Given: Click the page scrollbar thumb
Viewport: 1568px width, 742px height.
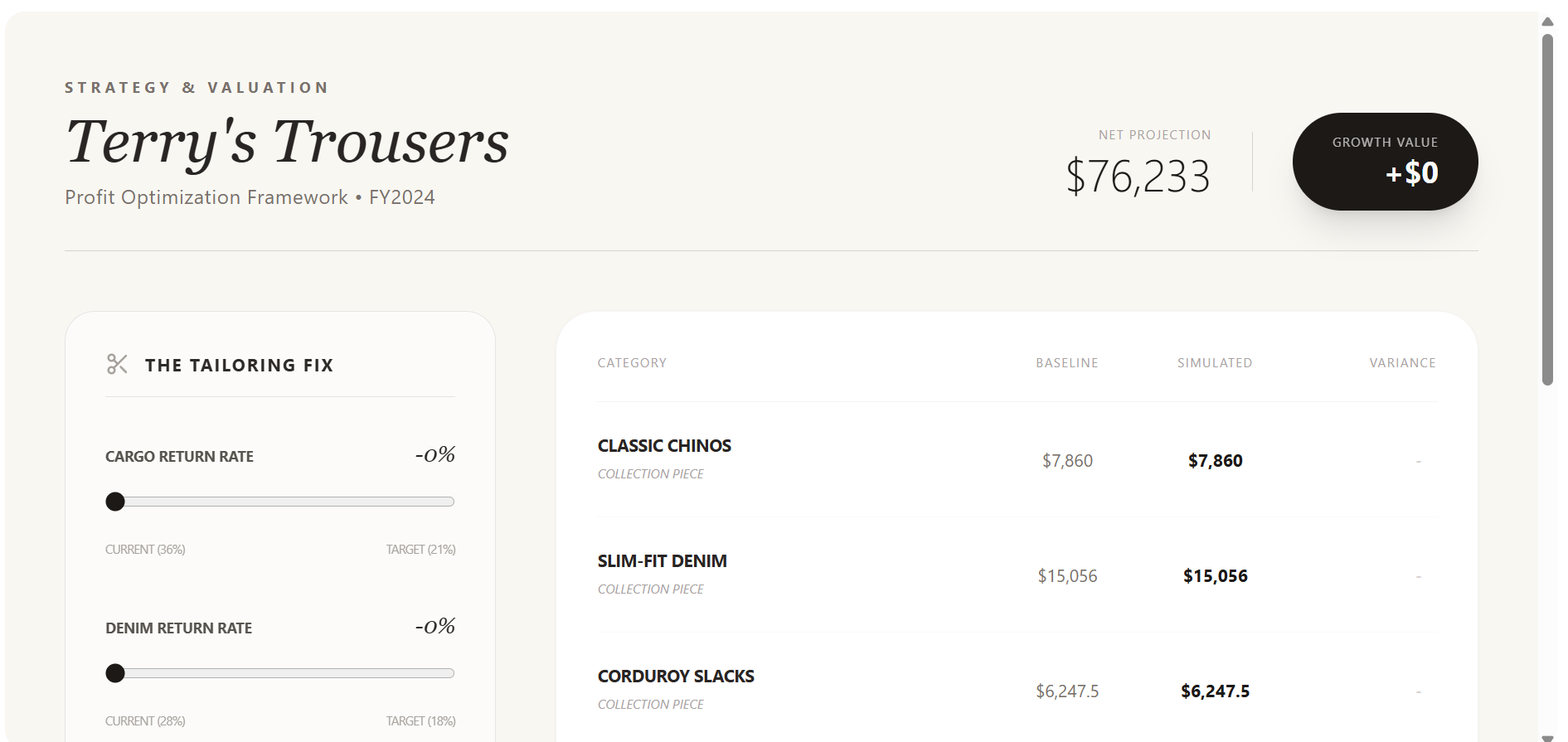Looking at the screenshot, I should point(1547,207).
